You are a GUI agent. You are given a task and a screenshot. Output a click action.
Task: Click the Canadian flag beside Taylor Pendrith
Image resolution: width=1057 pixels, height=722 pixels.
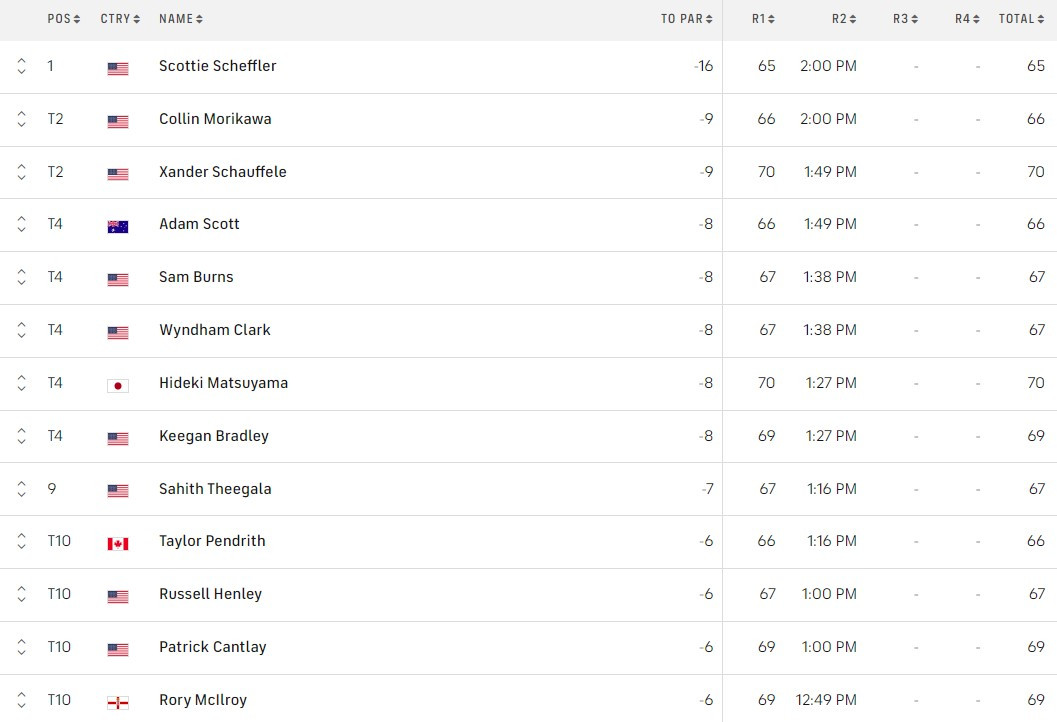coord(117,541)
